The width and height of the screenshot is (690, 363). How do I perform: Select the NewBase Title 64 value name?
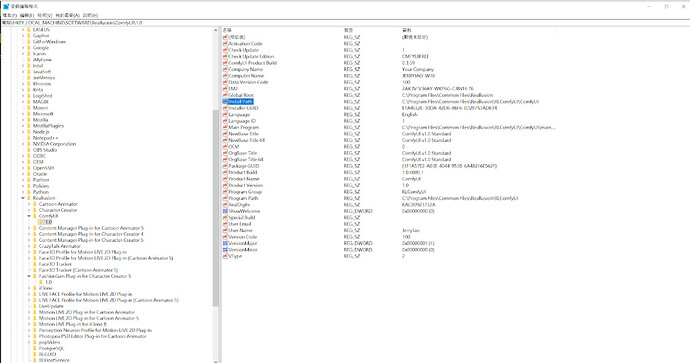[x=246, y=140]
